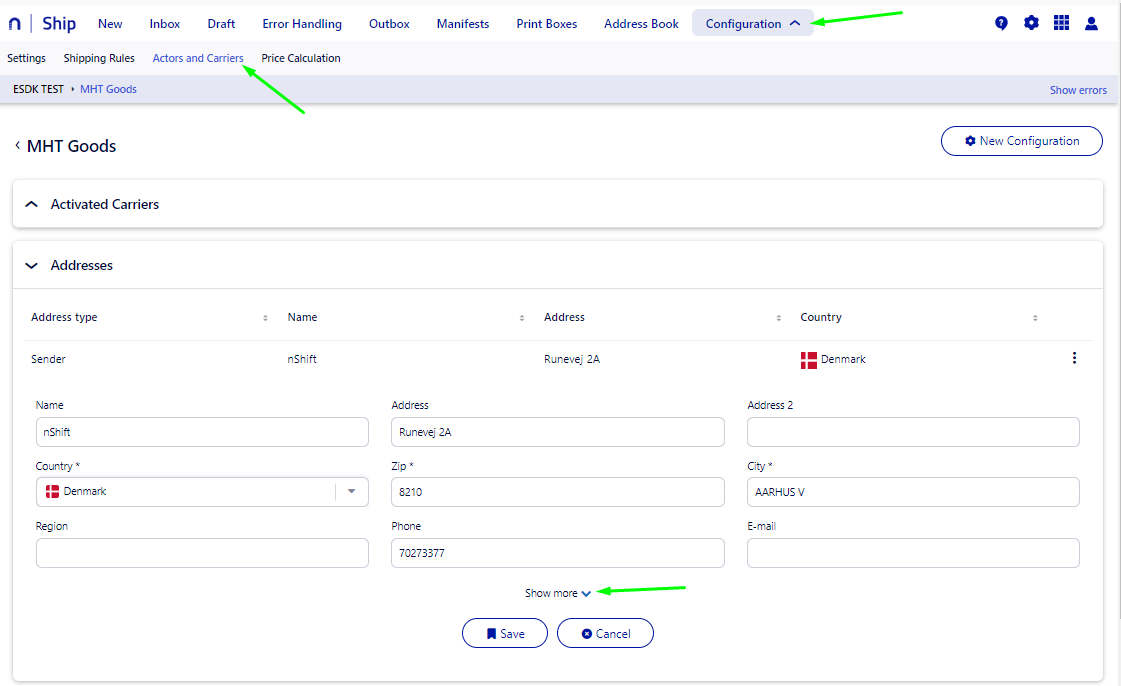
Task: Click the New Configuration button
Action: coord(1021,141)
